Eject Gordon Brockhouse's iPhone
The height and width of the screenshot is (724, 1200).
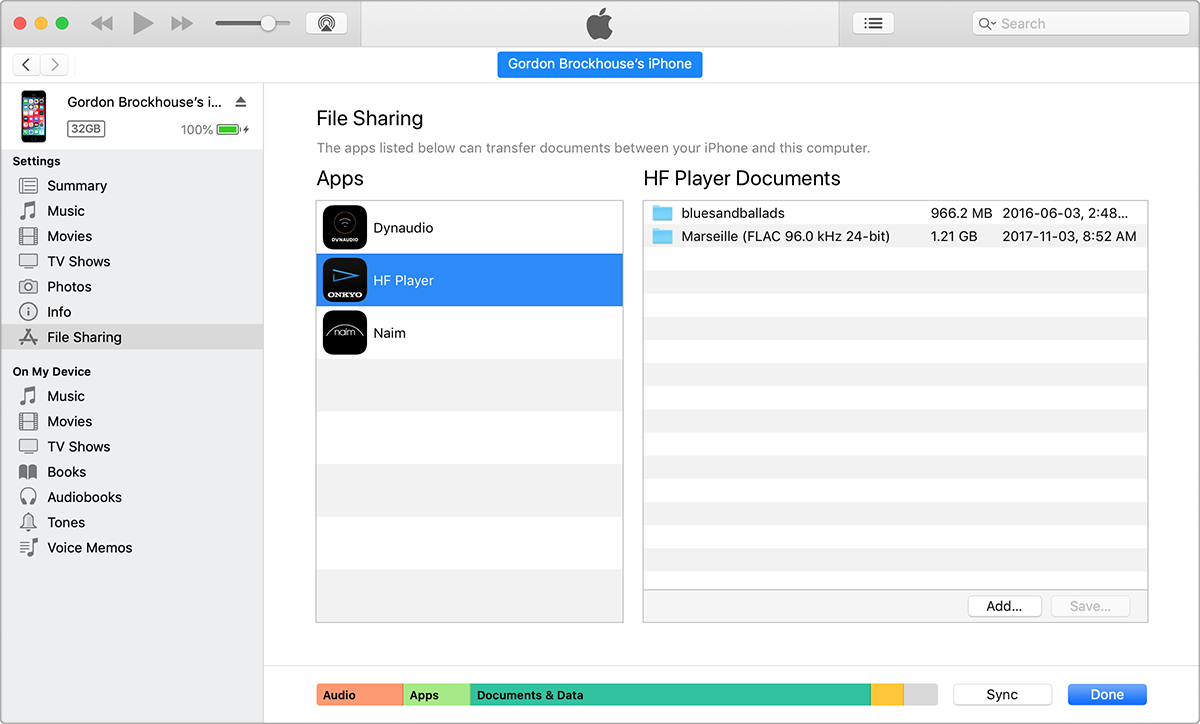tap(240, 102)
